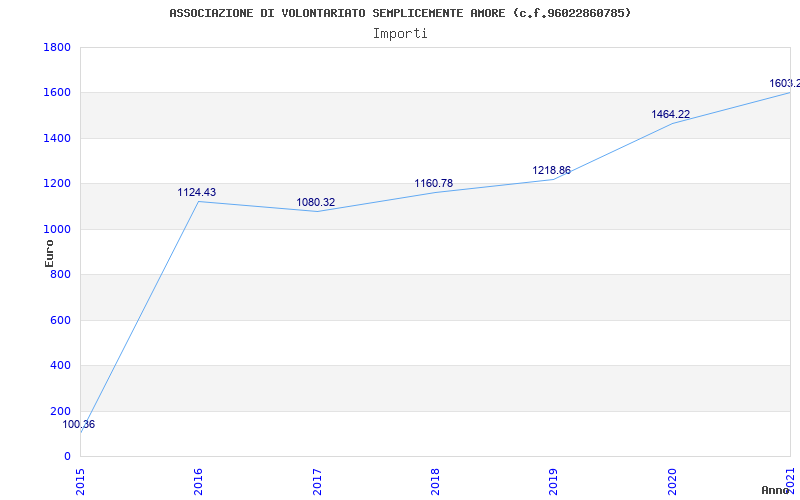The height and width of the screenshot is (500, 800).
Task: Click the 'Euro' y-axis title
Action: point(49,253)
